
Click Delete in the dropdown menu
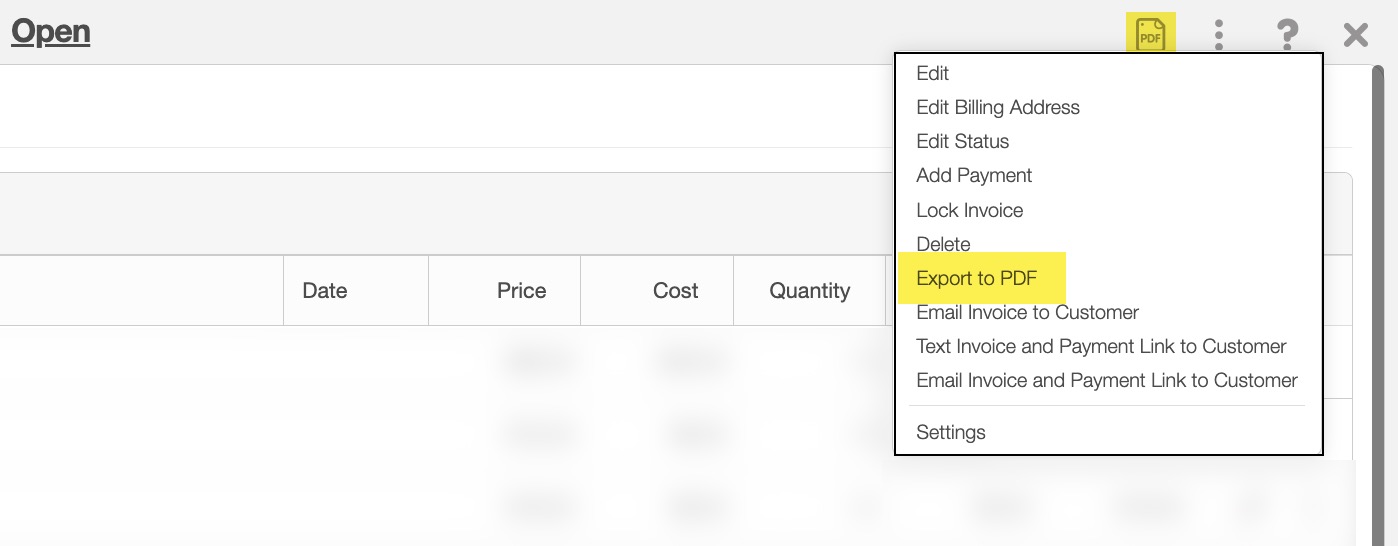point(943,244)
